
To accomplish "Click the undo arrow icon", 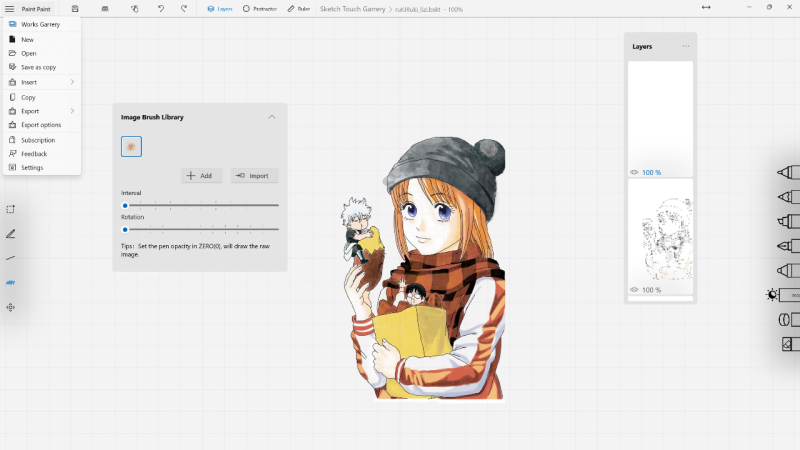I will 161,9.
